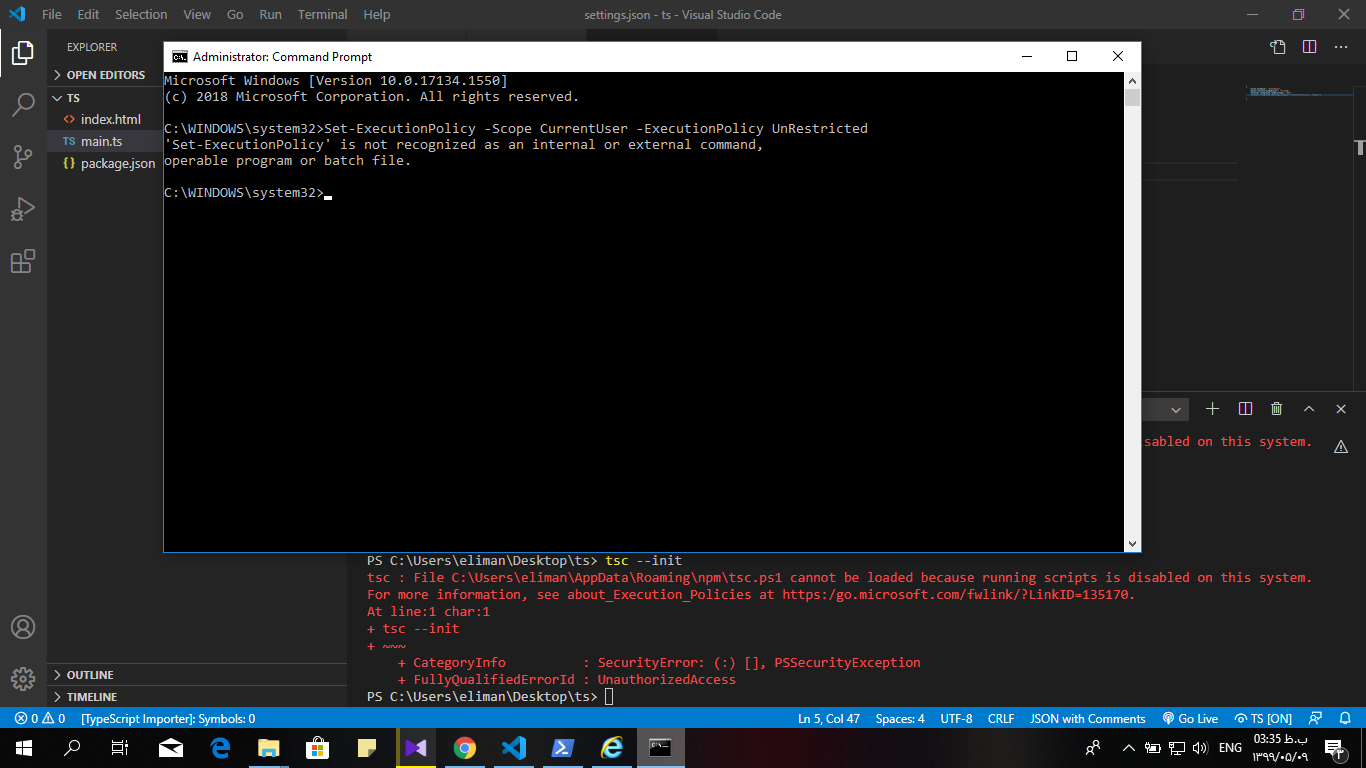Open the Search view in activity bar
The width and height of the screenshot is (1366, 768).
23,104
